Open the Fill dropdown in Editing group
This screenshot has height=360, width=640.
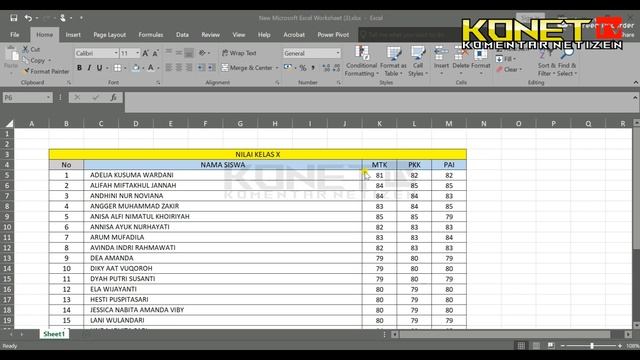pos(506,59)
